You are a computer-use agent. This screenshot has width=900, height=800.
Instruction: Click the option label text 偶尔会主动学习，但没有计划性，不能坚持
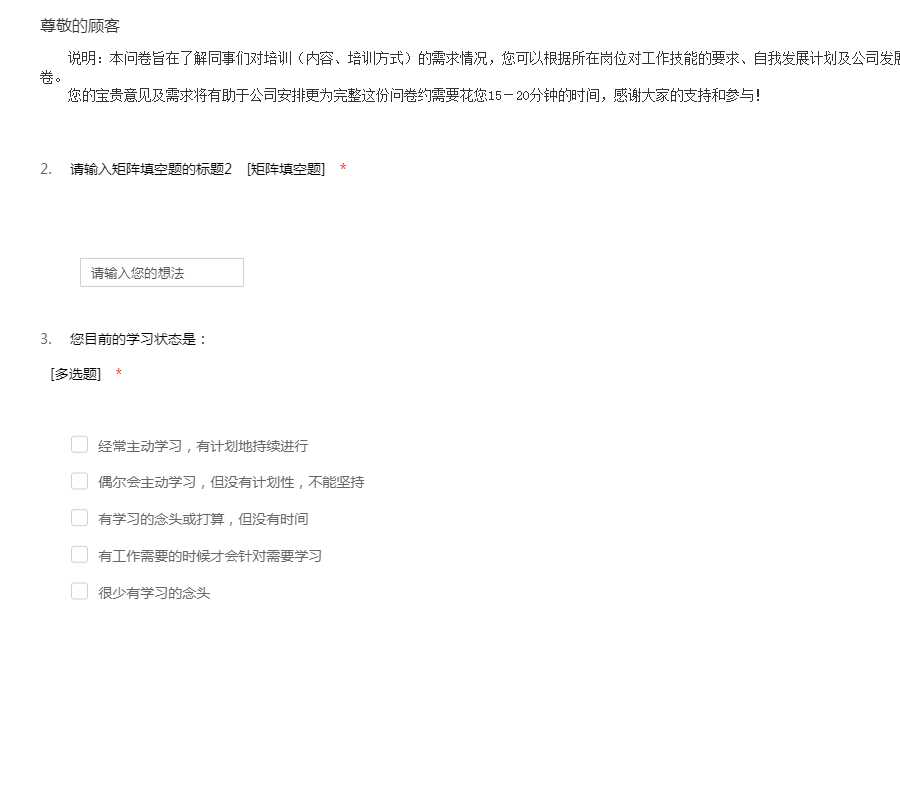tap(231, 482)
